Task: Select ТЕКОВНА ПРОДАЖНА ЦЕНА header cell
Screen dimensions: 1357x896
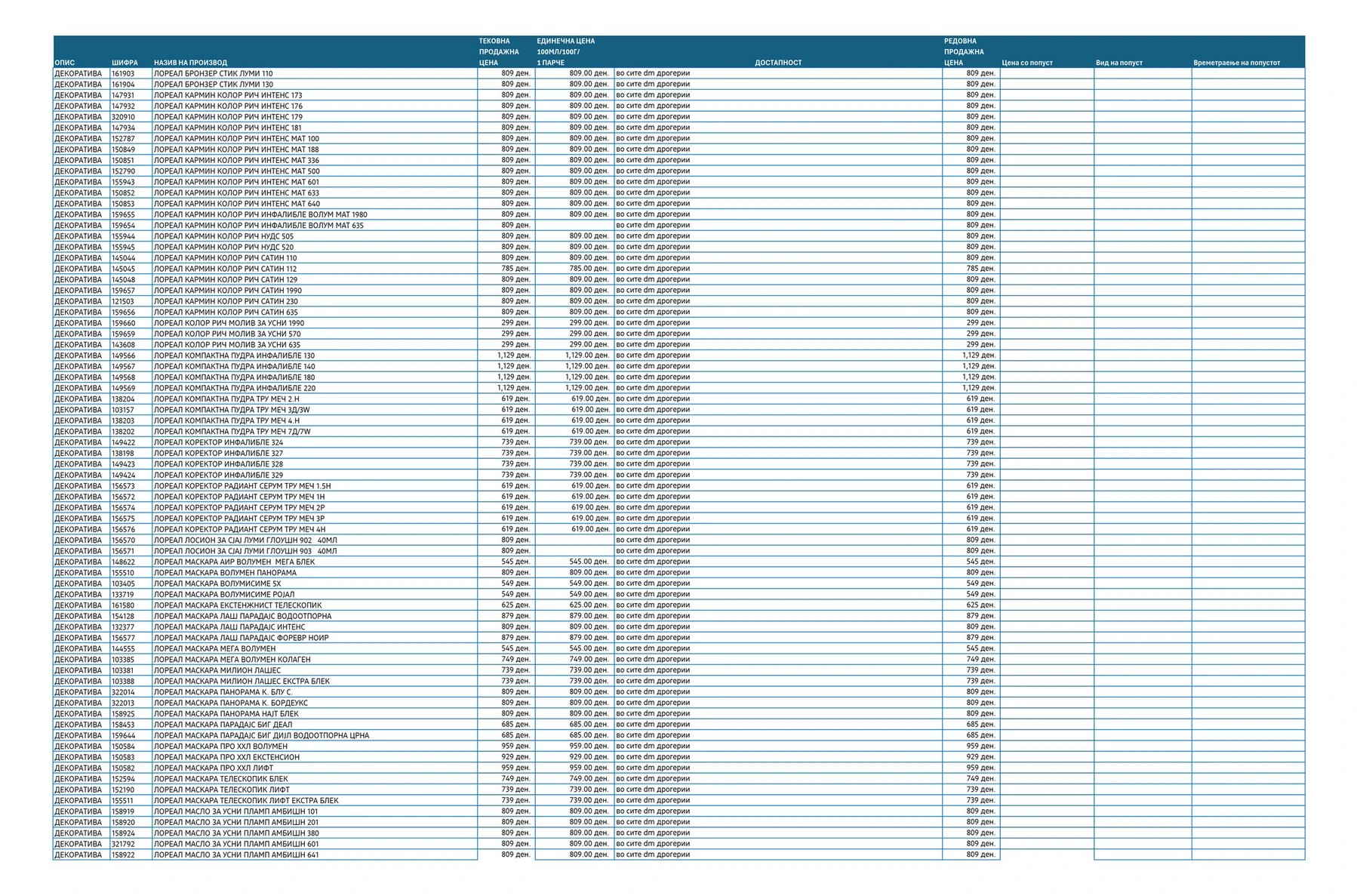Action: pos(499,52)
